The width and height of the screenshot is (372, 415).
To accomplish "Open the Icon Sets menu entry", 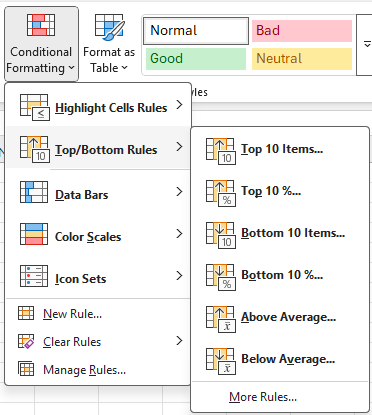I will [x=98, y=276].
